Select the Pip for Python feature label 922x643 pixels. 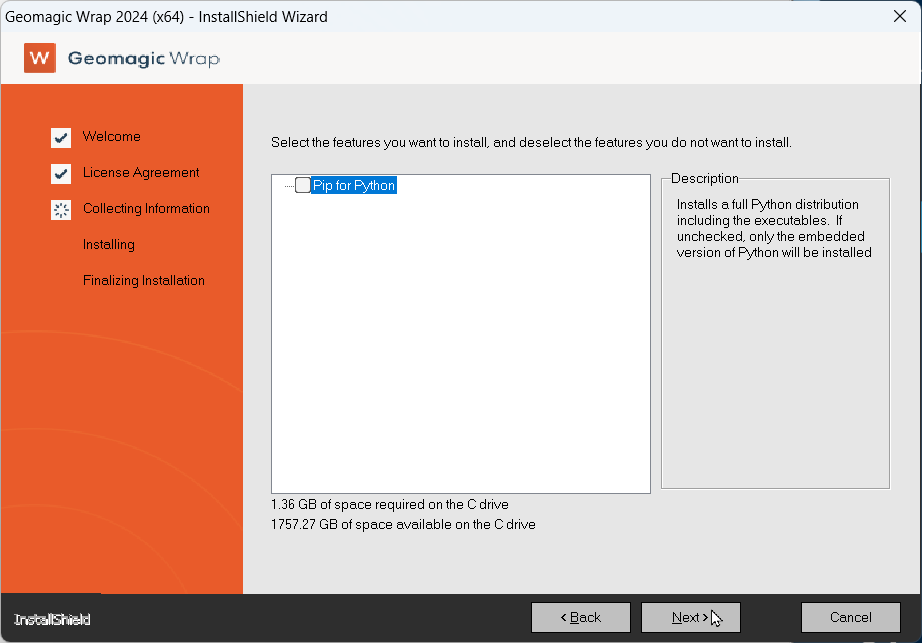(x=354, y=186)
